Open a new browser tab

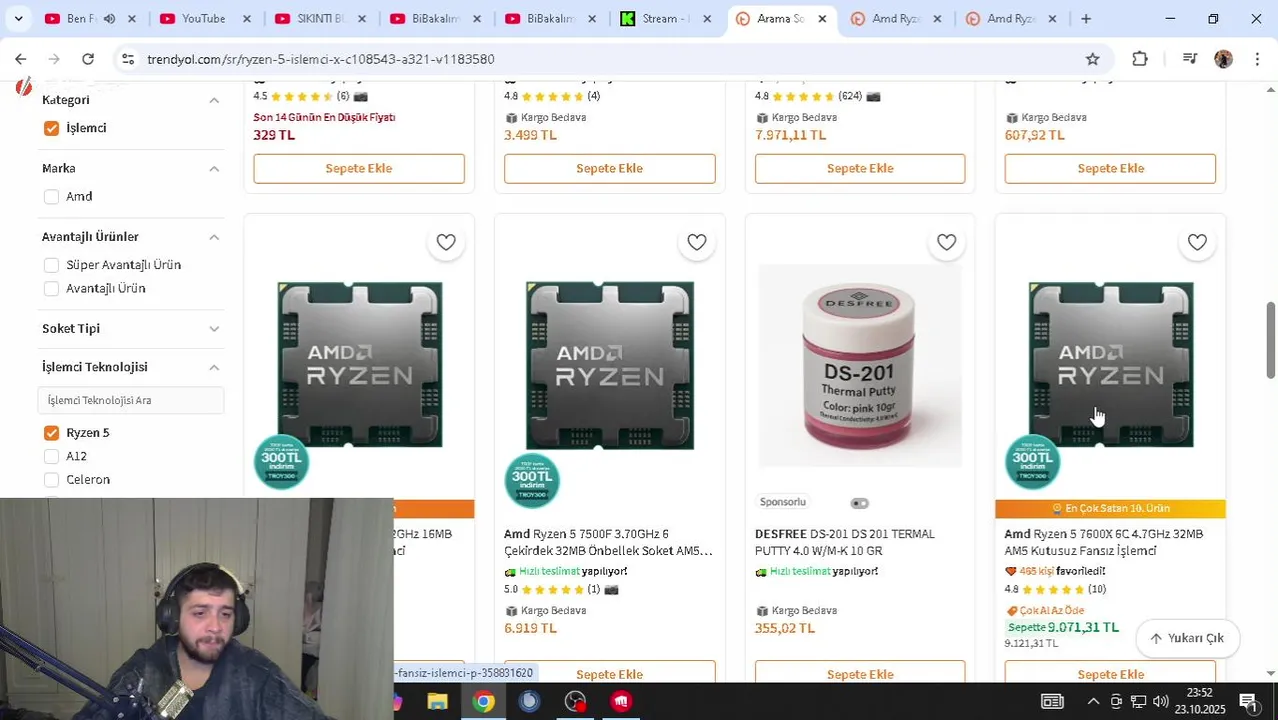pyautogui.click(x=1086, y=18)
